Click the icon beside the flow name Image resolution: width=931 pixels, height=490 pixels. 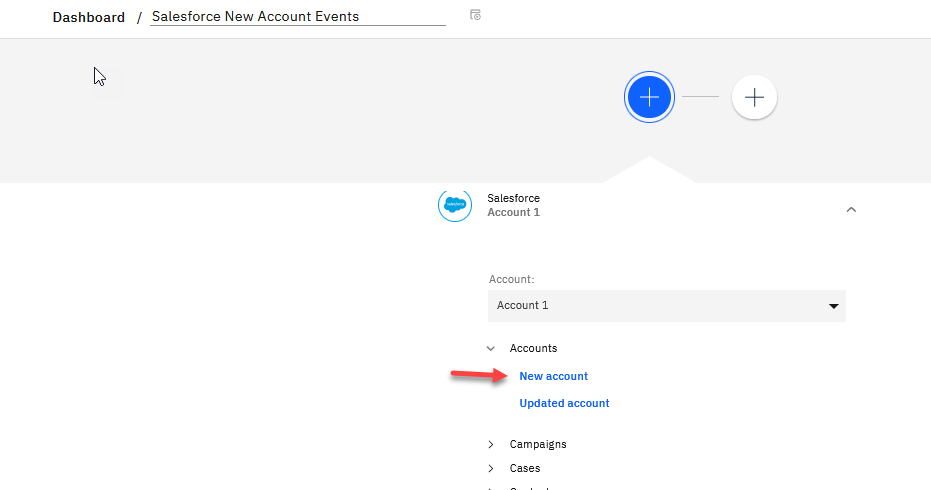coord(475,15)
